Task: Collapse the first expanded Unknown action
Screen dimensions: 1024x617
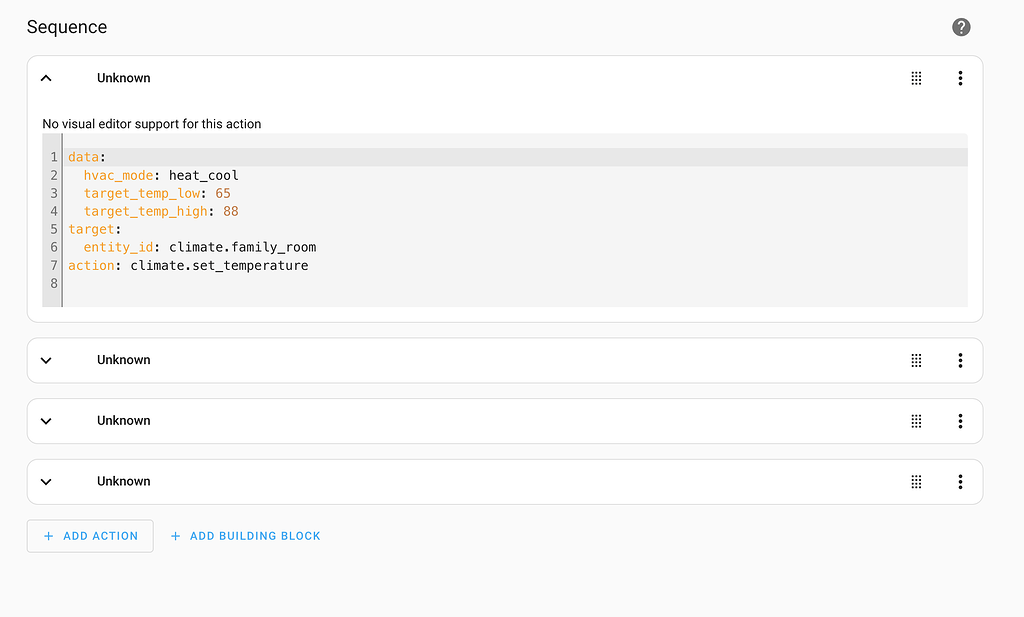Action: (46, 78)
